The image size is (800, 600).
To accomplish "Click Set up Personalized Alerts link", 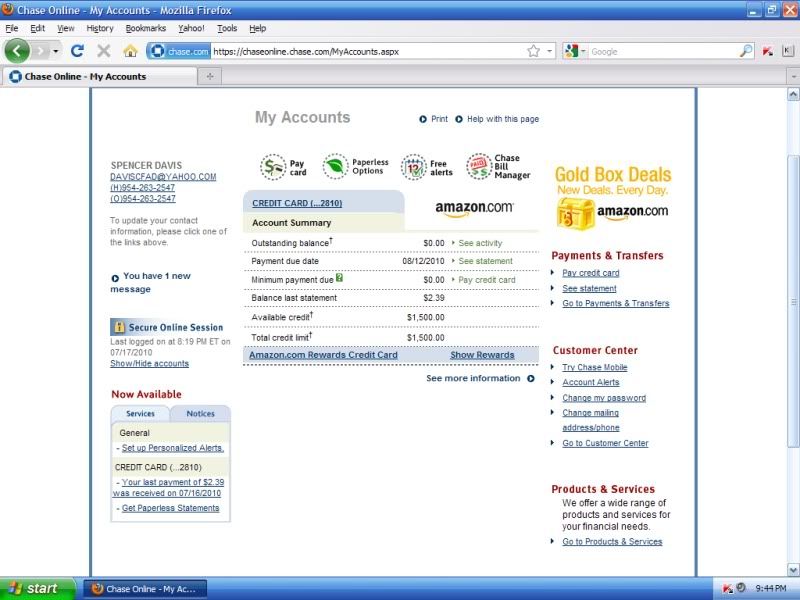I will 172,448.
